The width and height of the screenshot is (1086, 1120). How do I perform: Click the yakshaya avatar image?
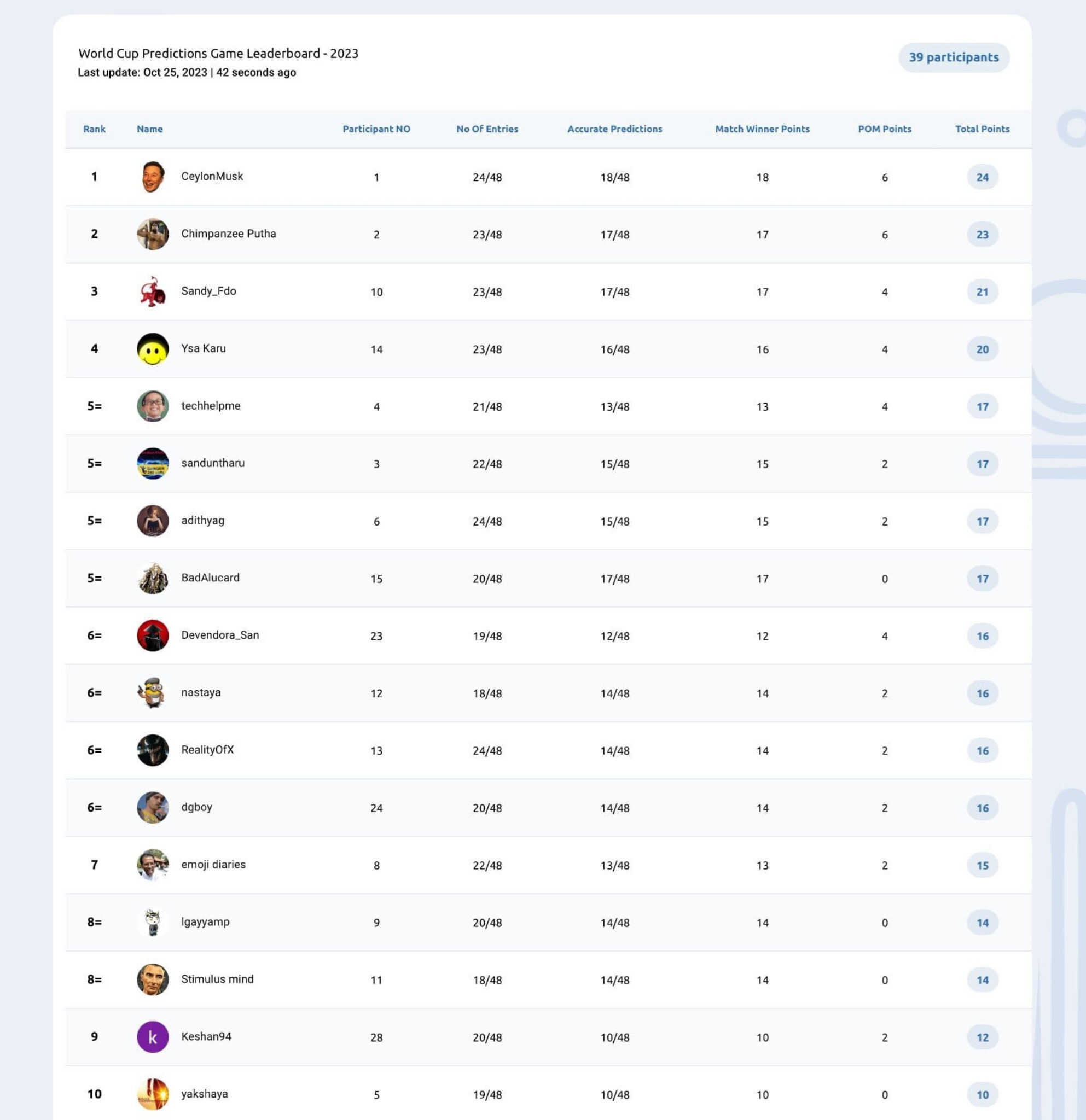point(153,1094)
